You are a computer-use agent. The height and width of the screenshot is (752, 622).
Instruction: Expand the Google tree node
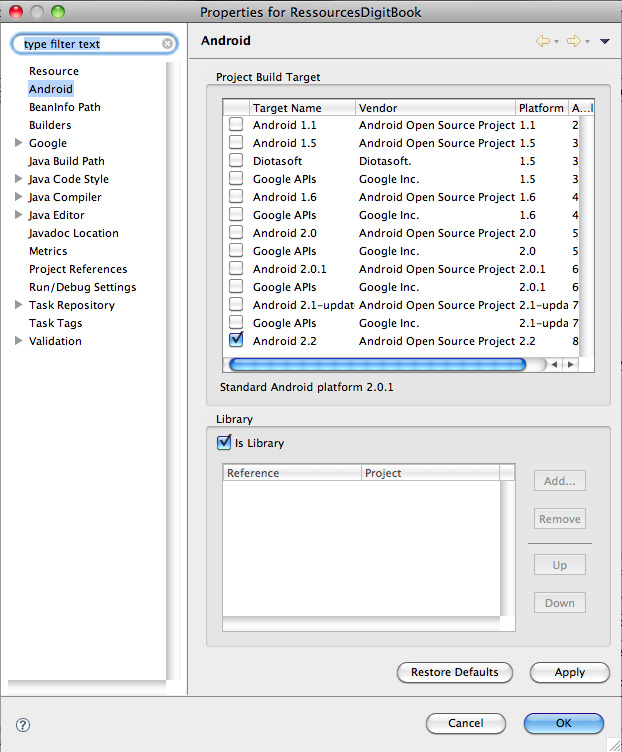point(19,143)
